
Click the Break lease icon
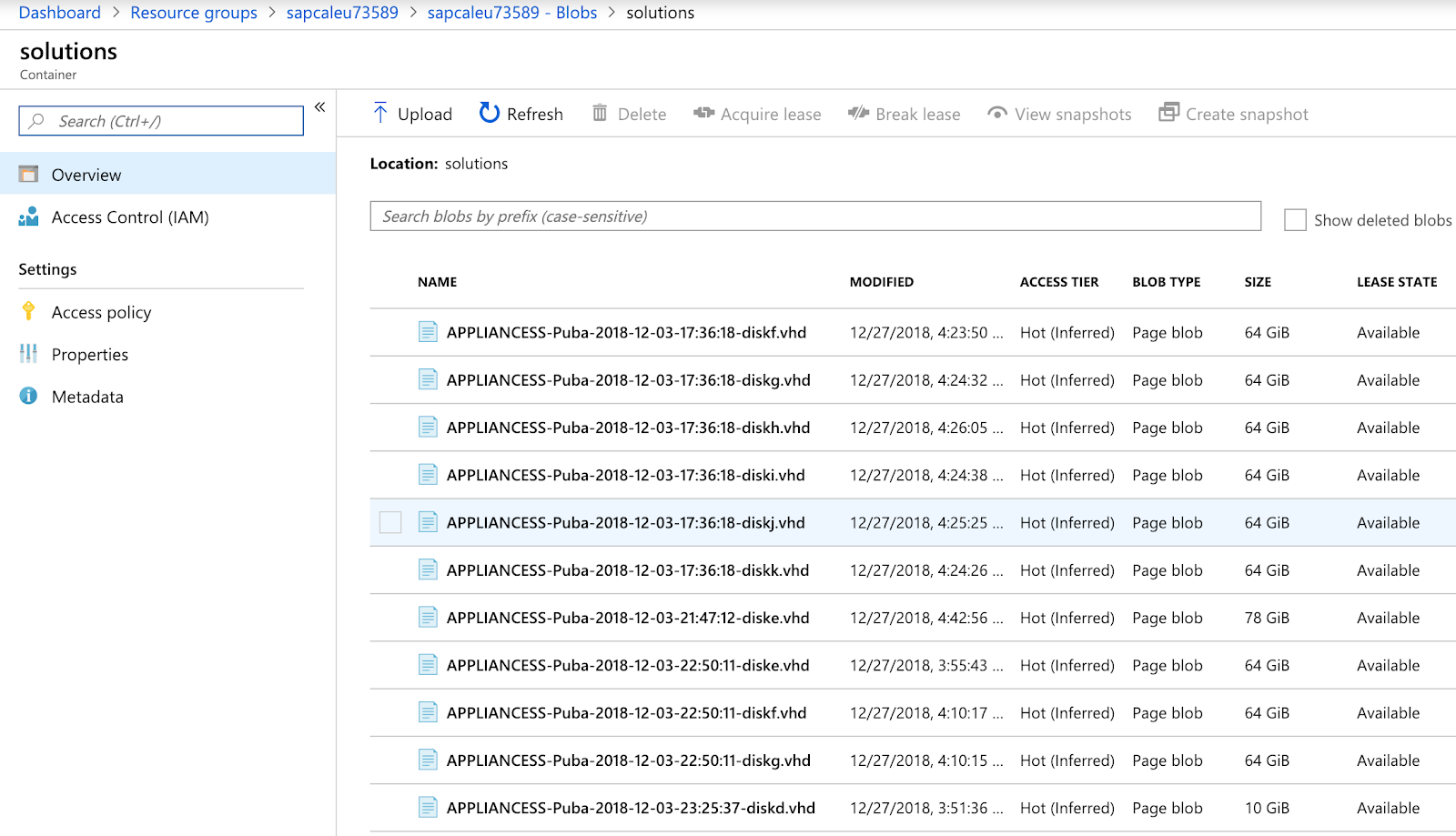point(858,113)
